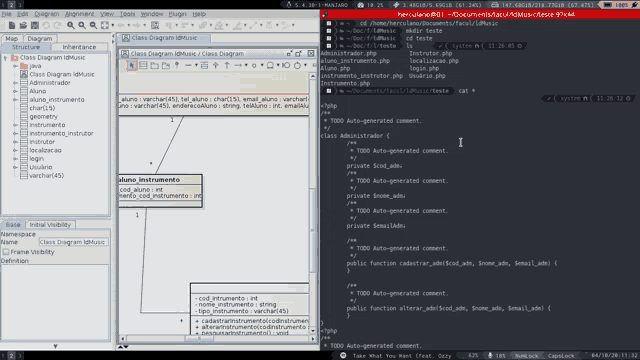Expand the Administrador tree node
The image size is (640, 360).
[16, 83]
